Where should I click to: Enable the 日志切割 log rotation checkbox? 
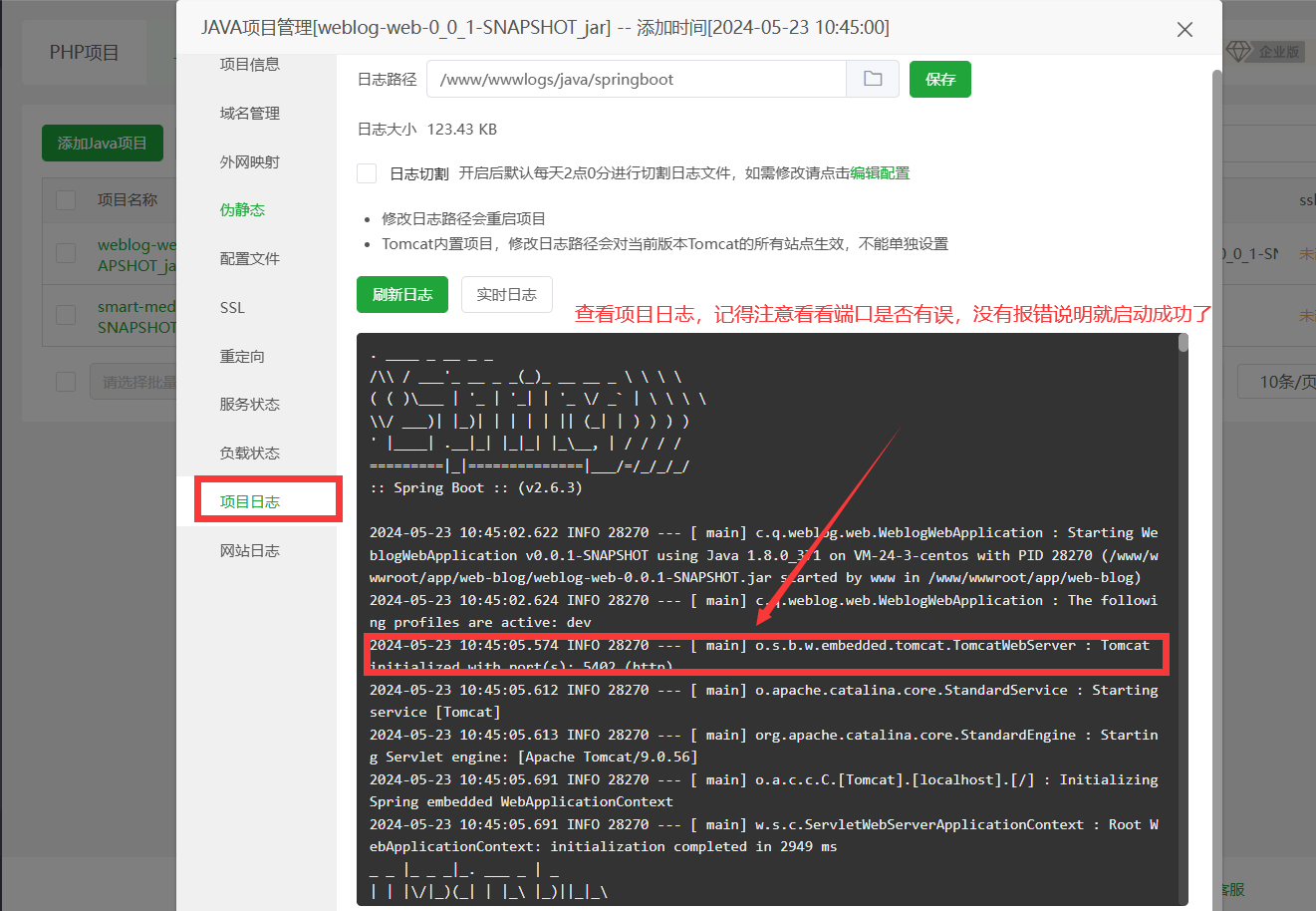(367, 173)
